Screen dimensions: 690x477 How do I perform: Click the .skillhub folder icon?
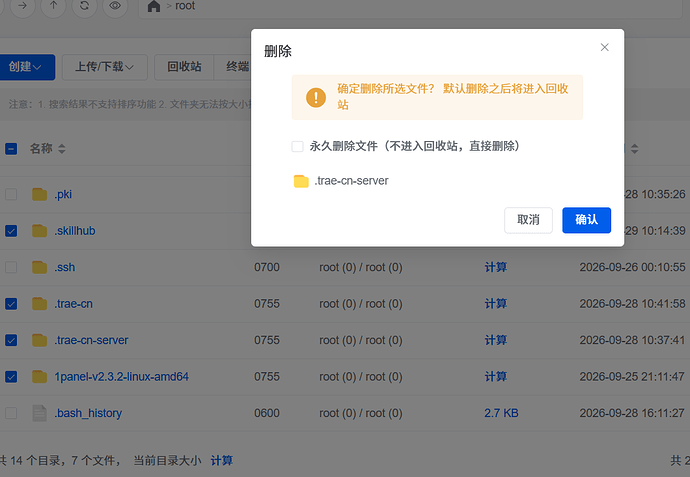[40, 231]
